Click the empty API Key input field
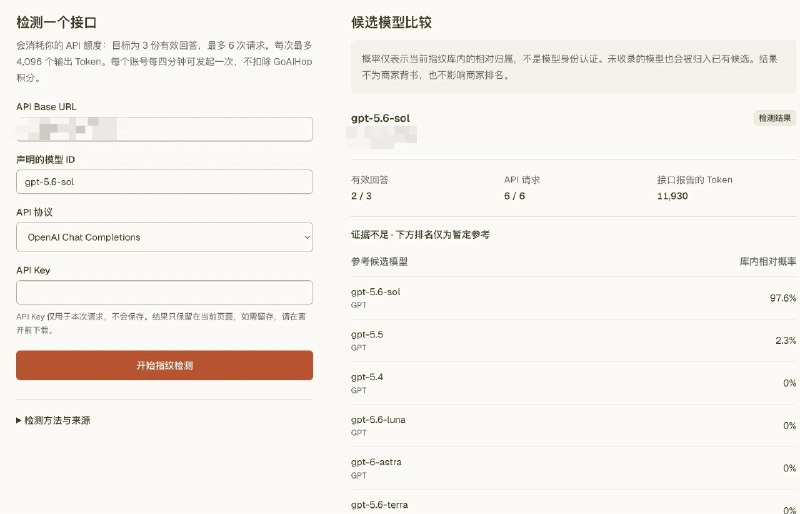800x514 pixels. click(x=164, y=292)
